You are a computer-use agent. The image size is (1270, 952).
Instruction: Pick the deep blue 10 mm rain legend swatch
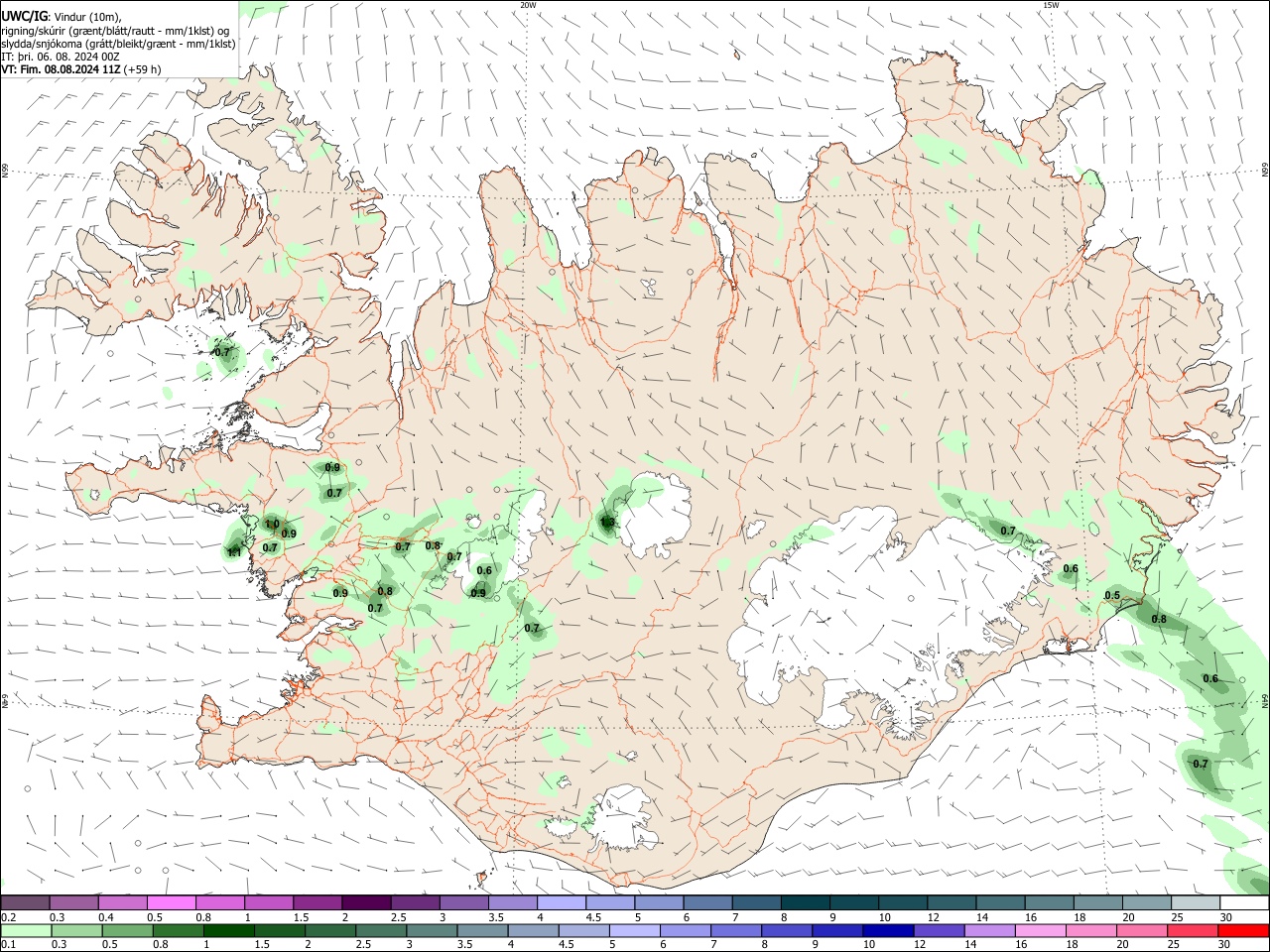[x=886, y=931]
